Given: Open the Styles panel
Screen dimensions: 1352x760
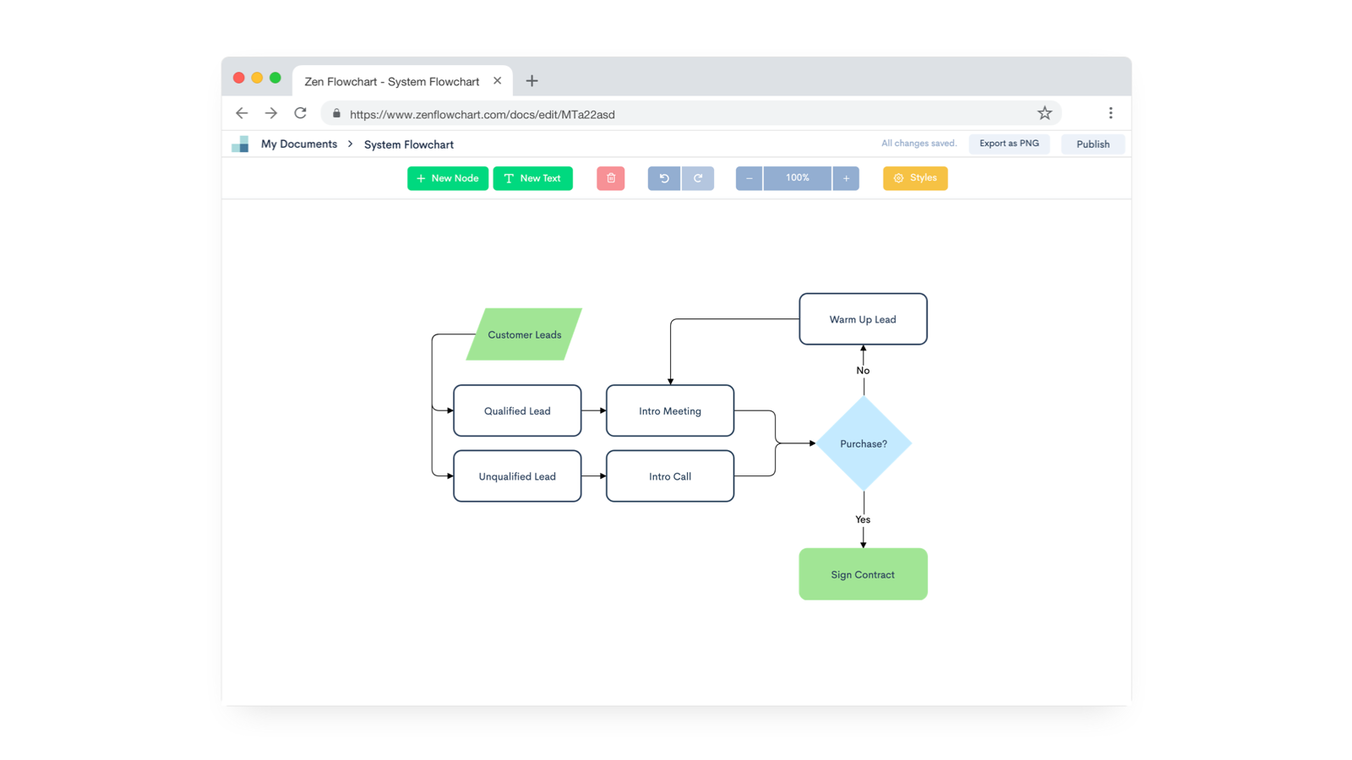Looking at the screenshot, I should (x=915, y=178).
